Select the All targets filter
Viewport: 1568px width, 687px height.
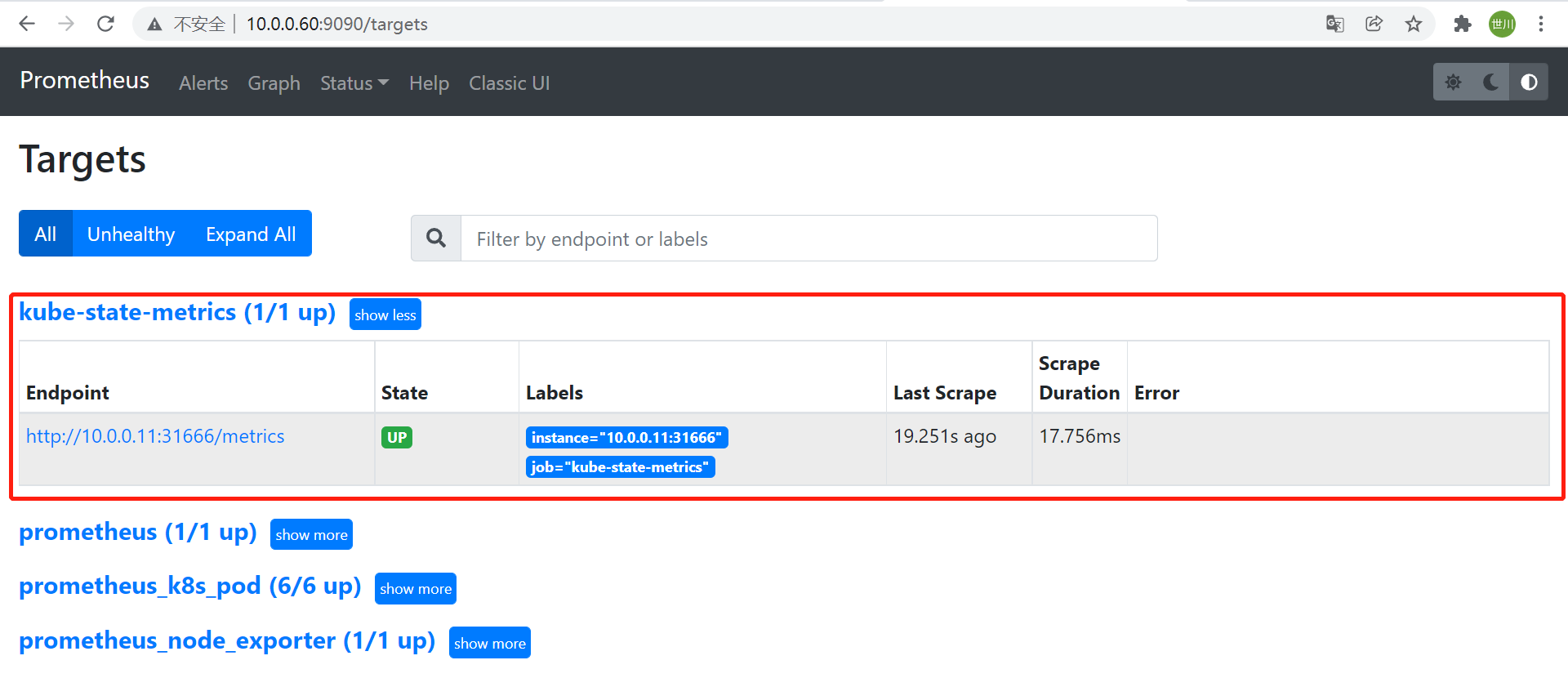tap(46, 234)
